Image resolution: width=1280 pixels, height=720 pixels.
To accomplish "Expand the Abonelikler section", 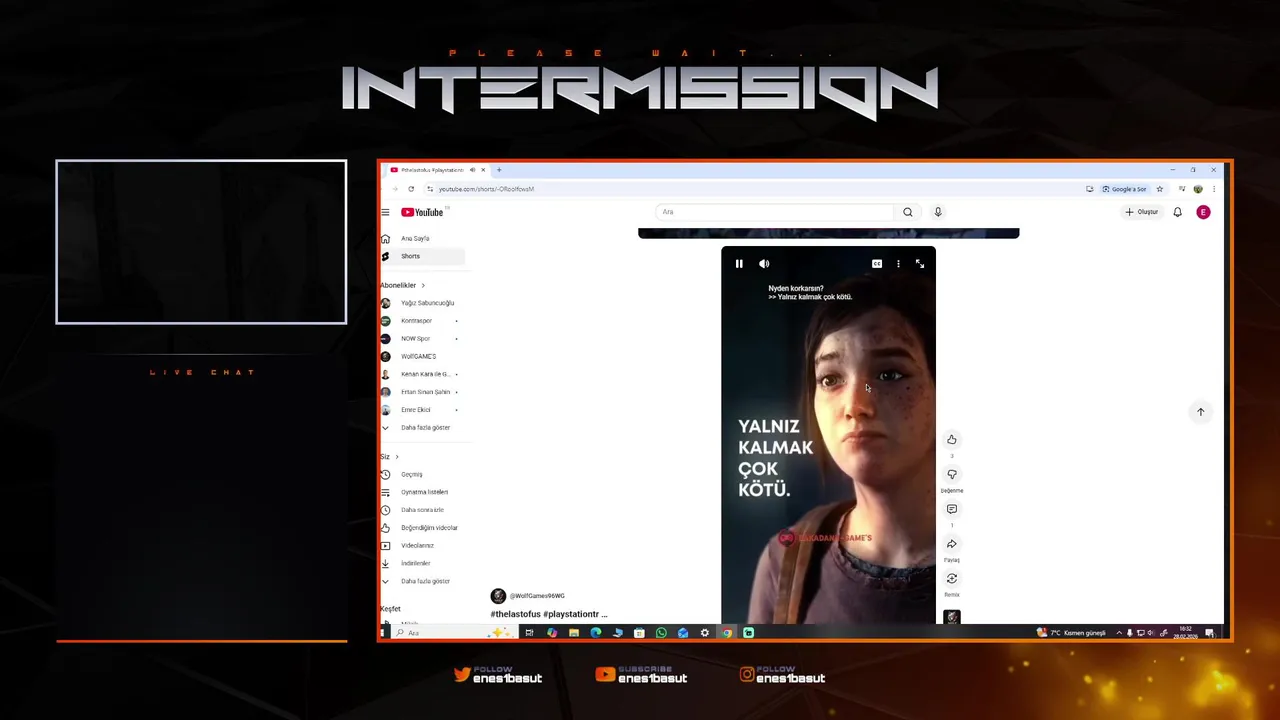I will 402,285.
